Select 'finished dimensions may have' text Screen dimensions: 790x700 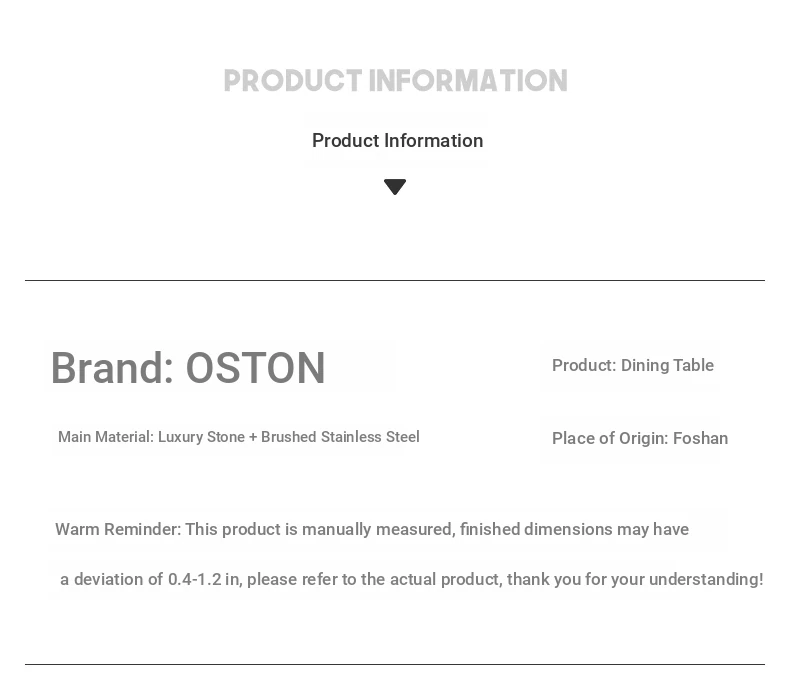[x=574, y=530]
